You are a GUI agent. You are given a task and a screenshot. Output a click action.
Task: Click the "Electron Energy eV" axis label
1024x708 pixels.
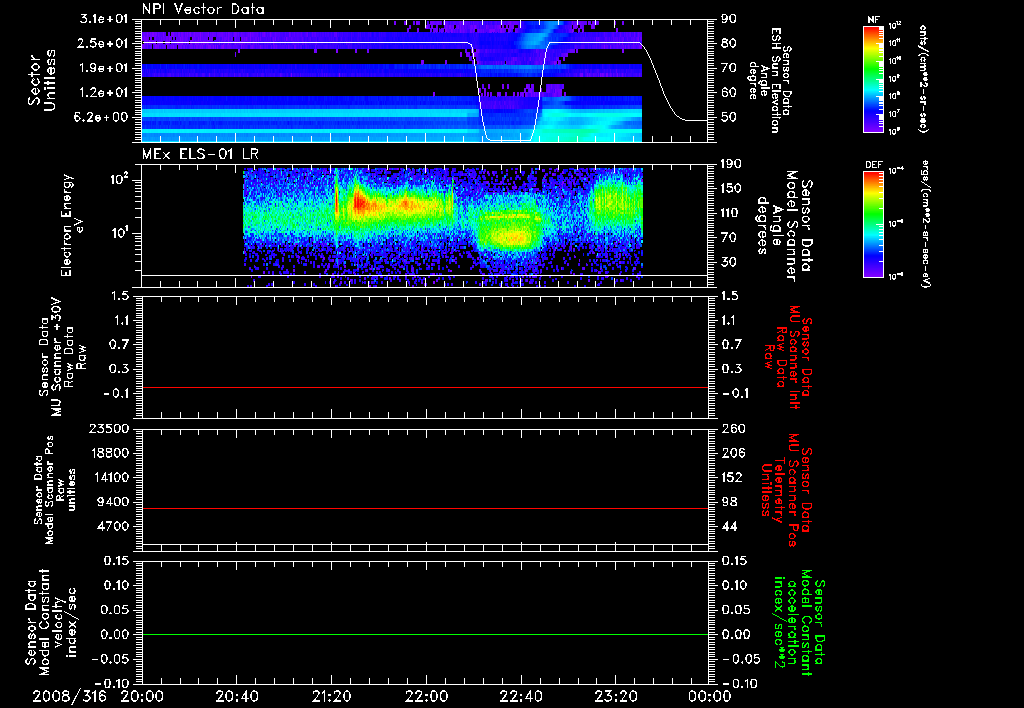pos(72,225)
